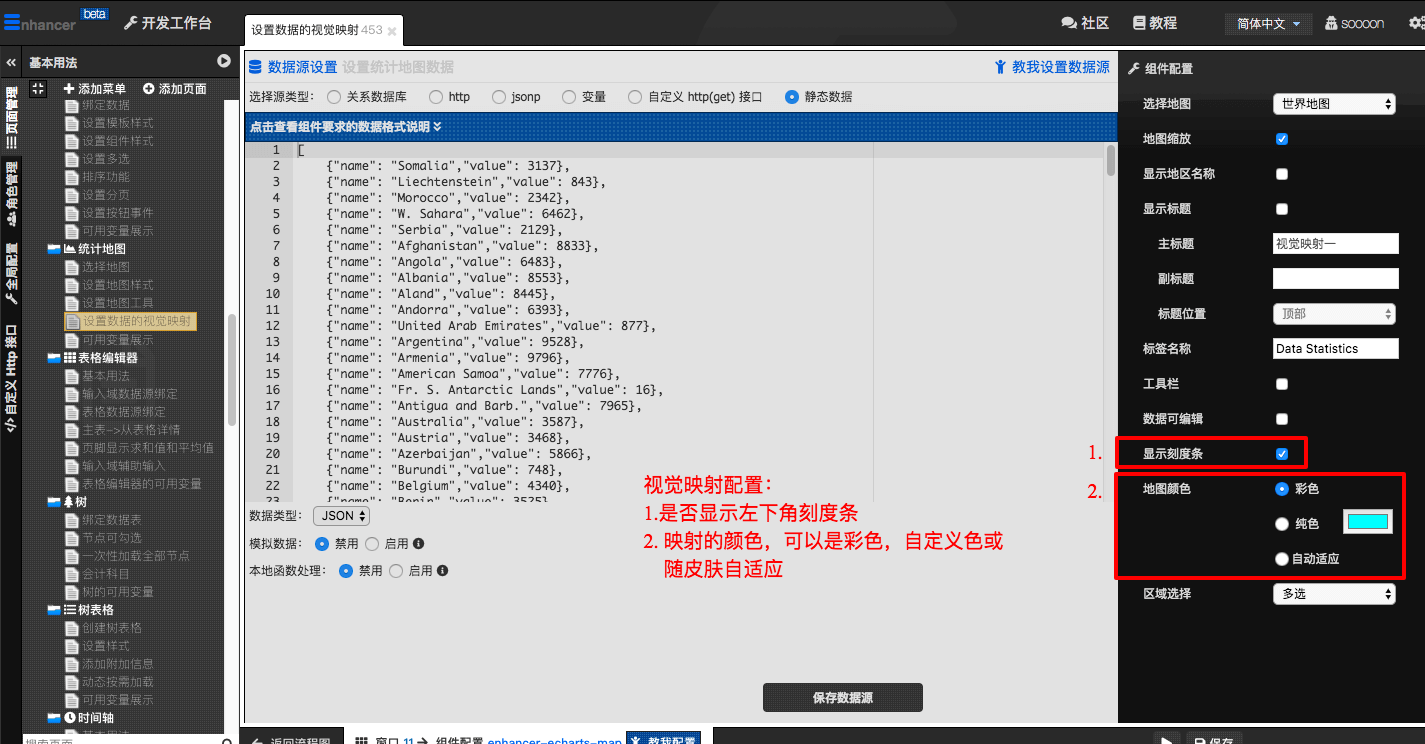Open the 选择地图 world map dropdown
The width and height of the screenshot is (1425, 744).
click(1334, 104)
